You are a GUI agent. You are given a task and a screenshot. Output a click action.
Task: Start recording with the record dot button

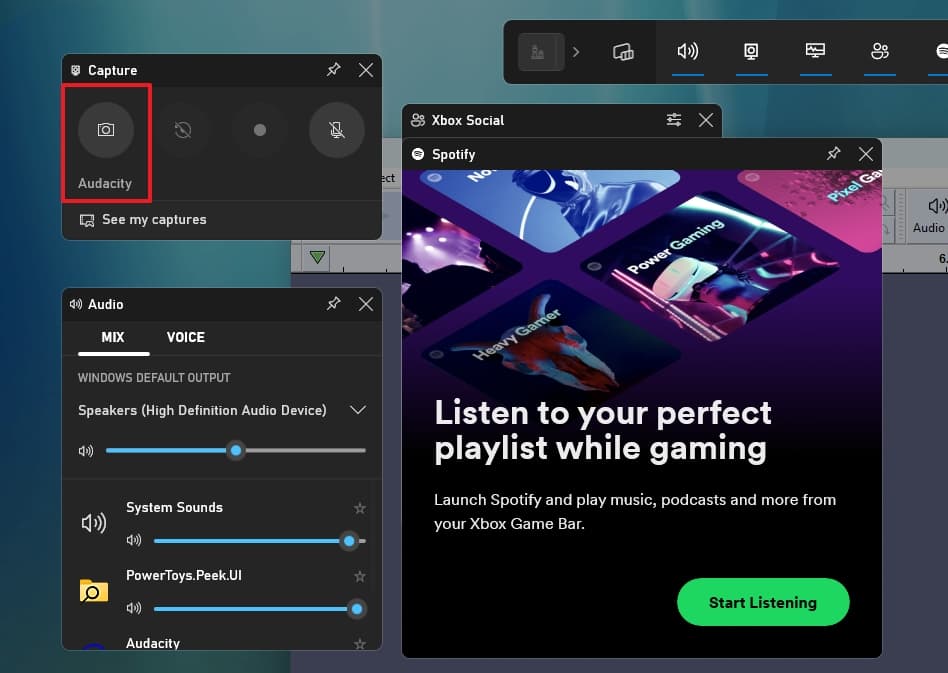click(x=260, y=130)
